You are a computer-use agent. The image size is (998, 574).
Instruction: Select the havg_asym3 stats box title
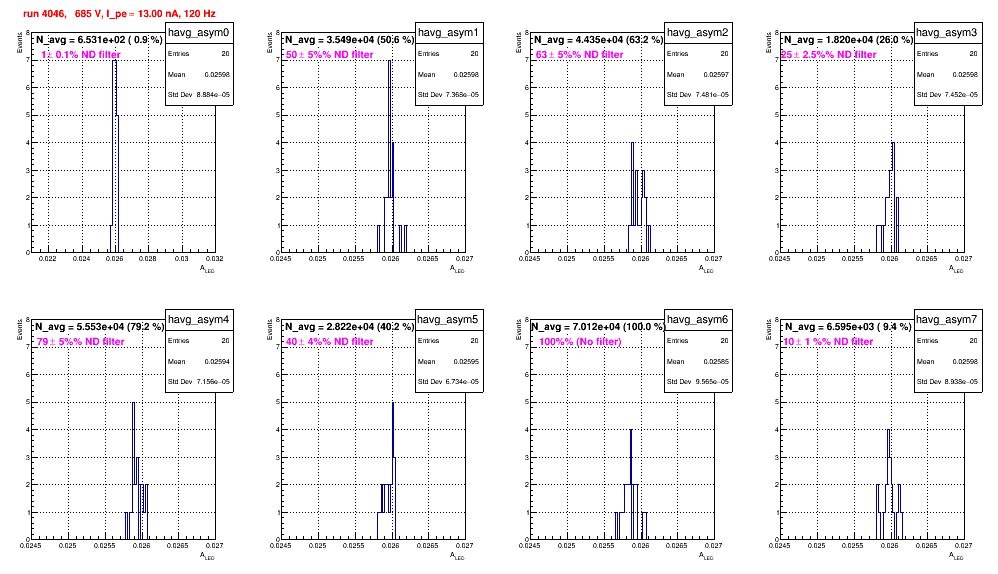(x=948, y=32)
